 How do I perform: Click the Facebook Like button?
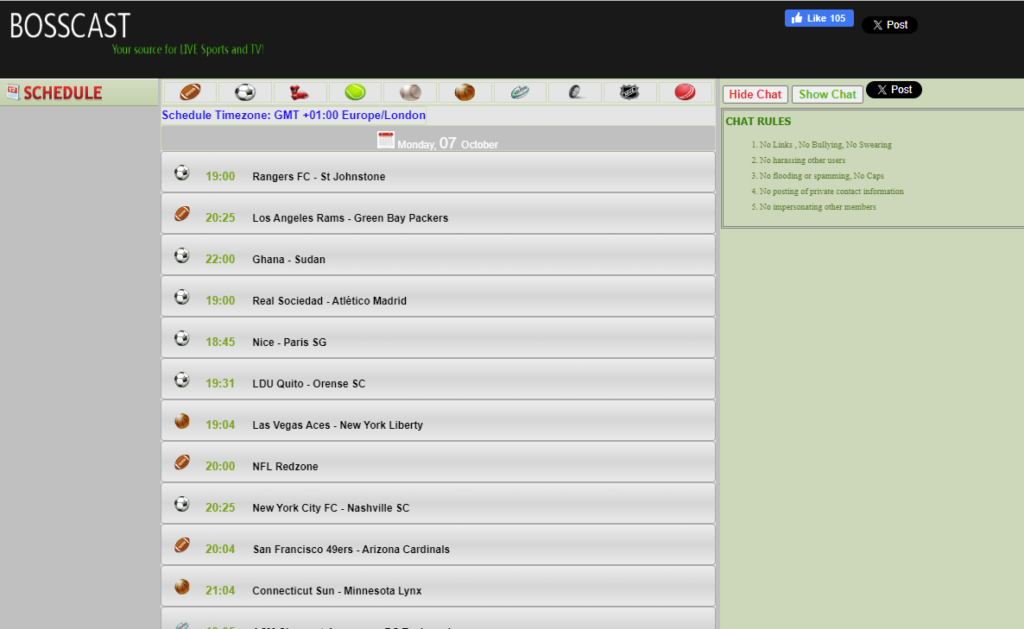click(818, 17)
